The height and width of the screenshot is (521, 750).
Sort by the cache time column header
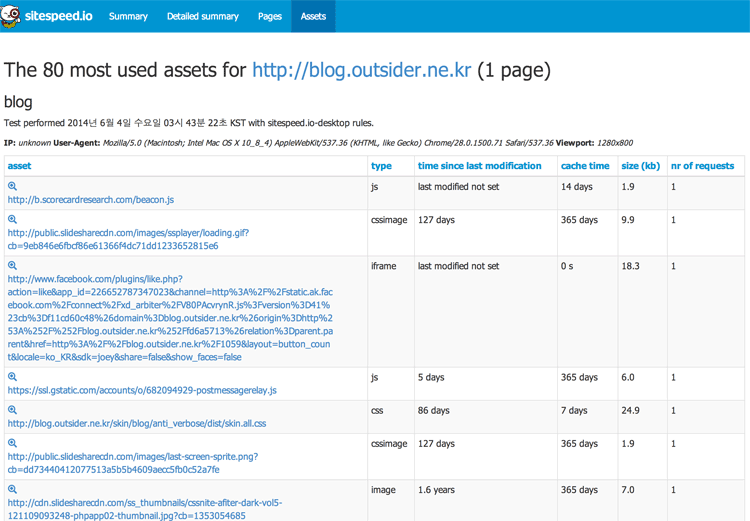coord(585,166)
